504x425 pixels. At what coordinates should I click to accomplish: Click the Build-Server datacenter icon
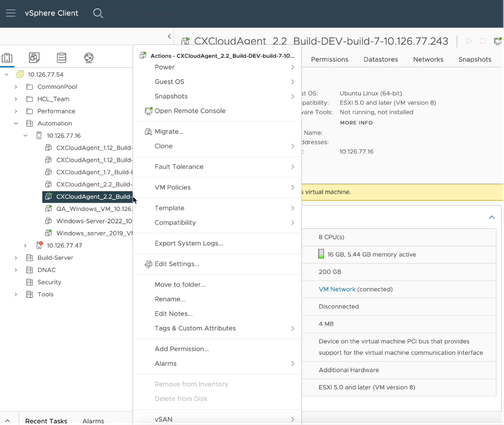coord(29,257)
